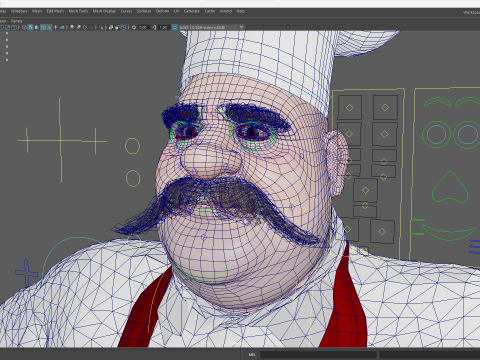Select the blue cross control near the shoulder
Viewport: 480px width, 360px height.
point(26,273)
